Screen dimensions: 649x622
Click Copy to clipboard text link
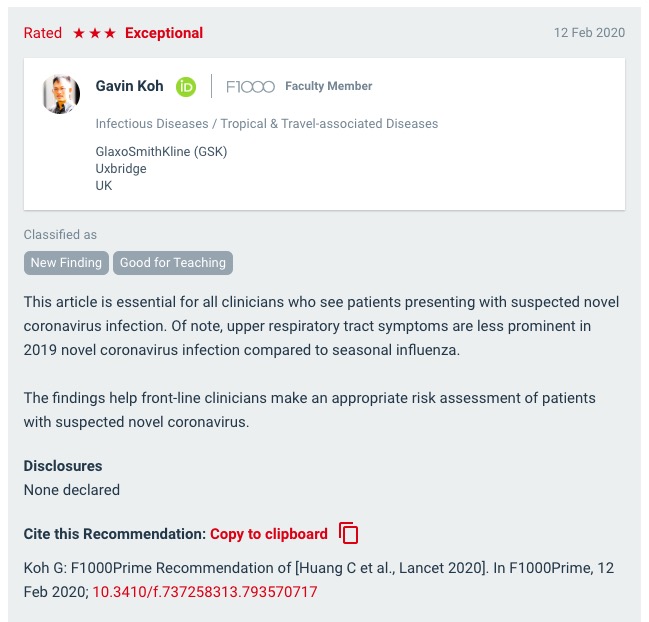(269, 534)
